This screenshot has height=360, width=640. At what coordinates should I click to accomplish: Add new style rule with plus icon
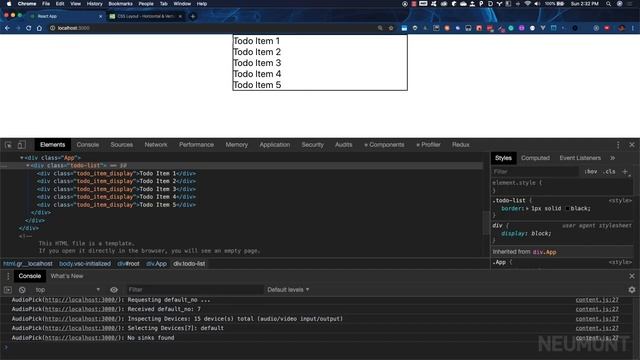point(624,172)
